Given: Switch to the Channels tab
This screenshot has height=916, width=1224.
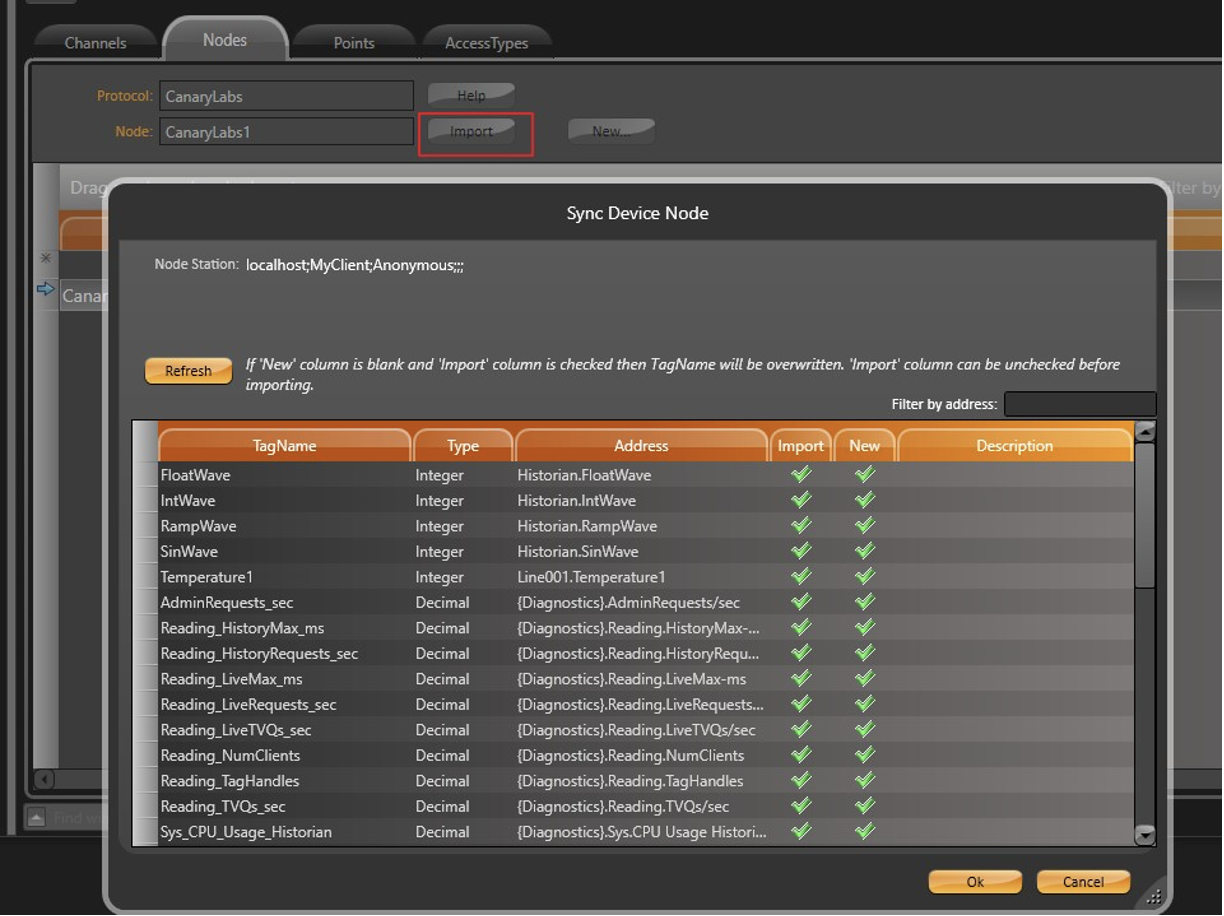Looking at the screenshot, I should click(x=95, y=43).
